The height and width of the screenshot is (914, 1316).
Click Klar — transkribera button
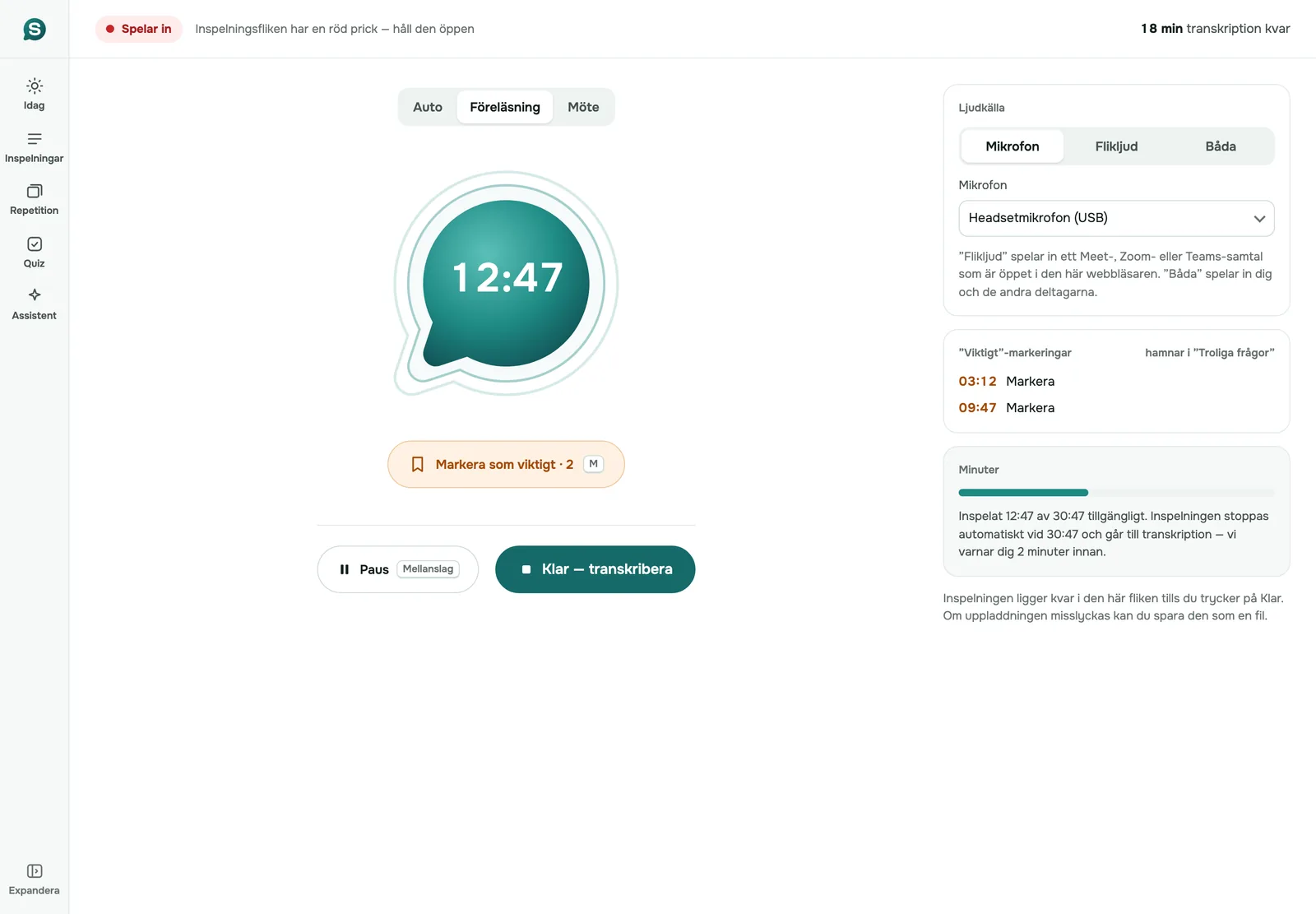pos(595,569)
